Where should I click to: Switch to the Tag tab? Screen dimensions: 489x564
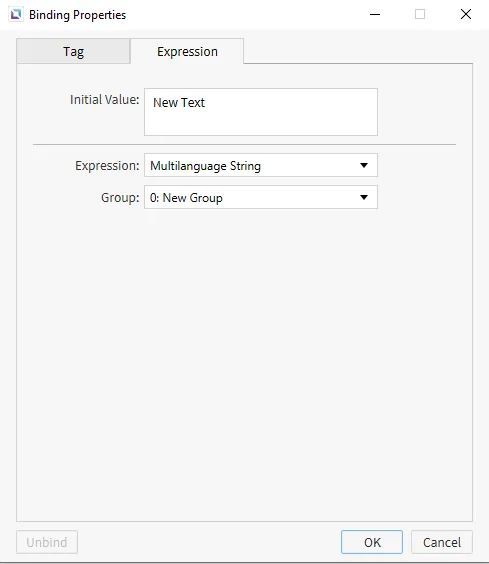(73, 51)
